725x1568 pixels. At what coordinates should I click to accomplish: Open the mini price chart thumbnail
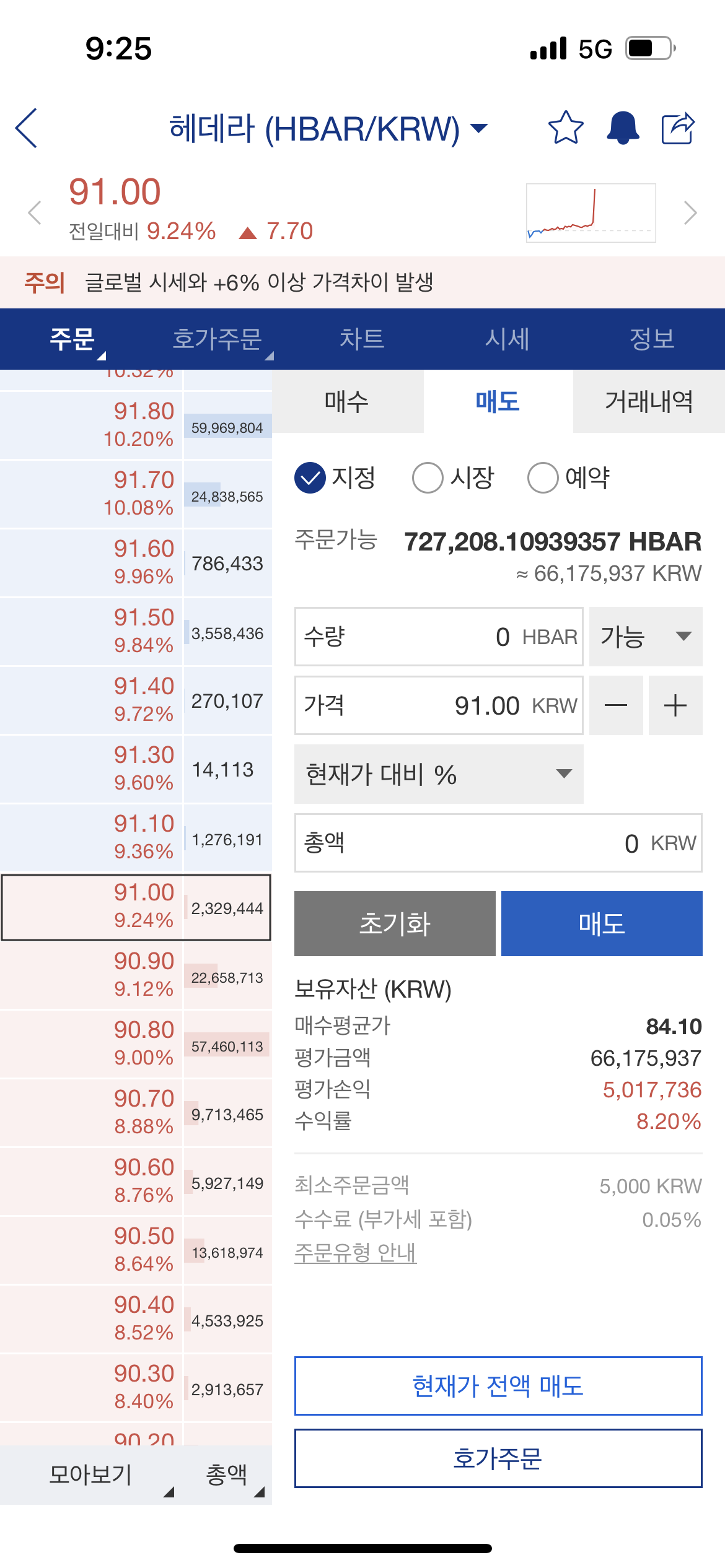click(591, 213)
